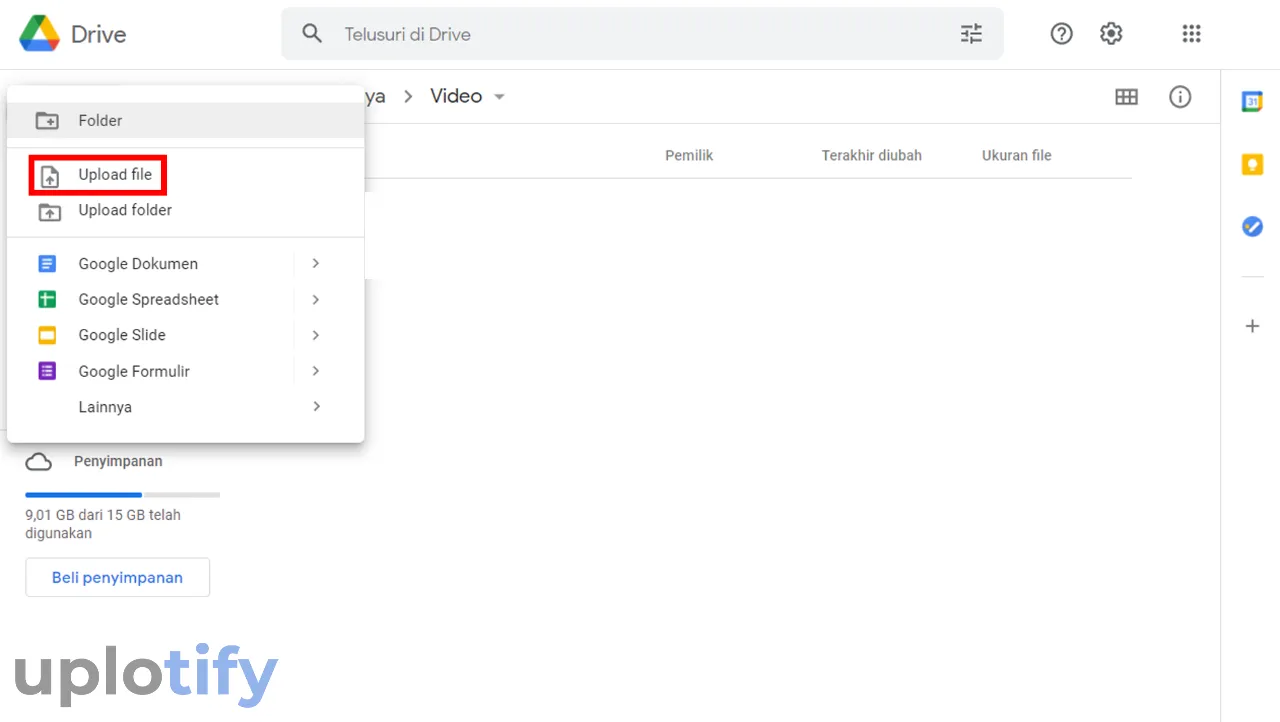Click the storage usage progress bar

click(122, 494)
